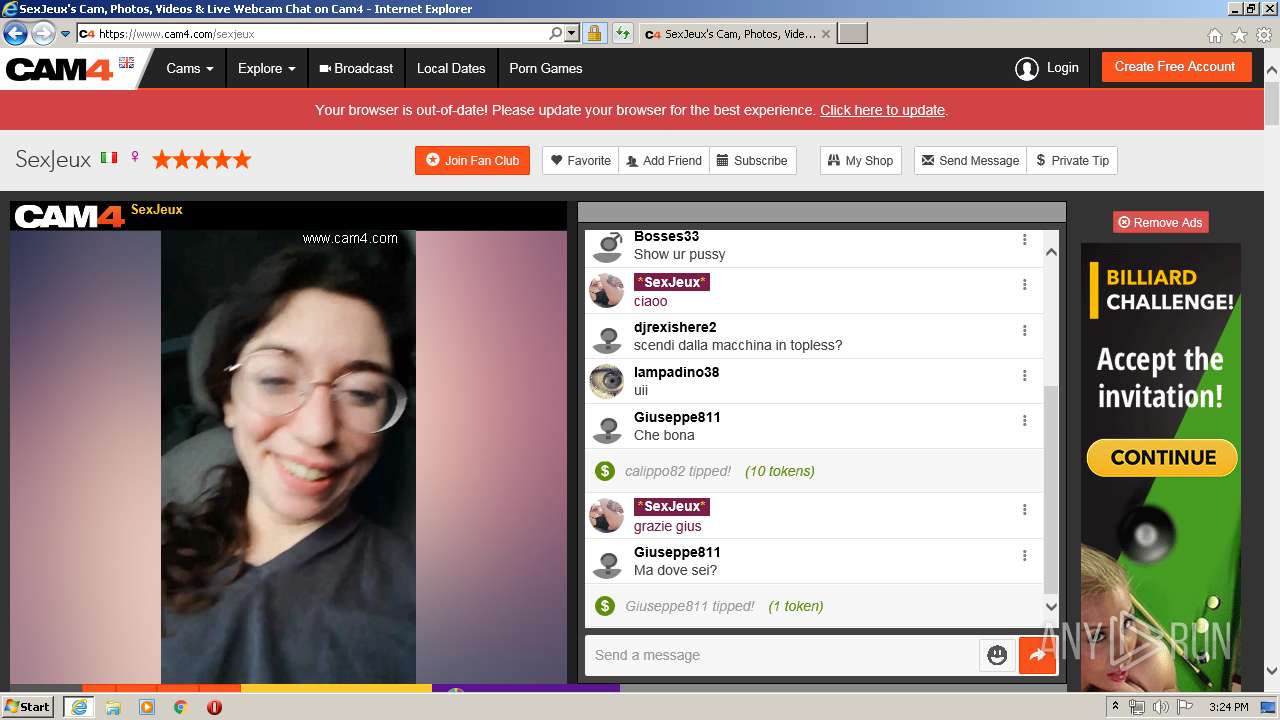Click Create Free Account button
The width and height of the screenshot is (1280, 720).
(1175, 67)
